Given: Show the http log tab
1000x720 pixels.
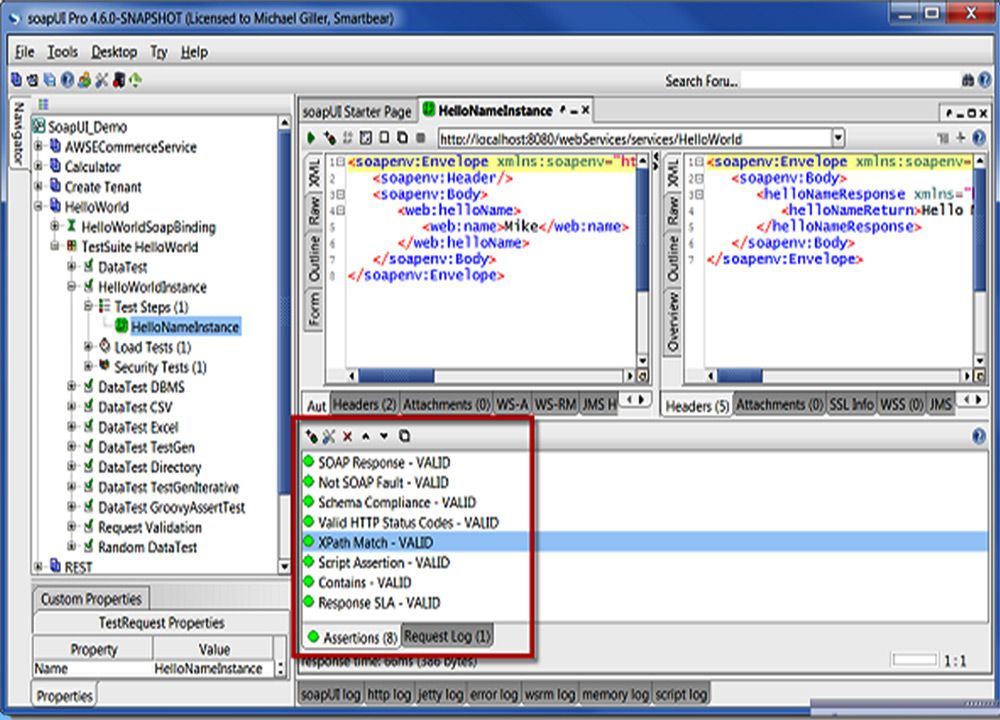Looking at the screenshot, I should [x=388, y=694].
